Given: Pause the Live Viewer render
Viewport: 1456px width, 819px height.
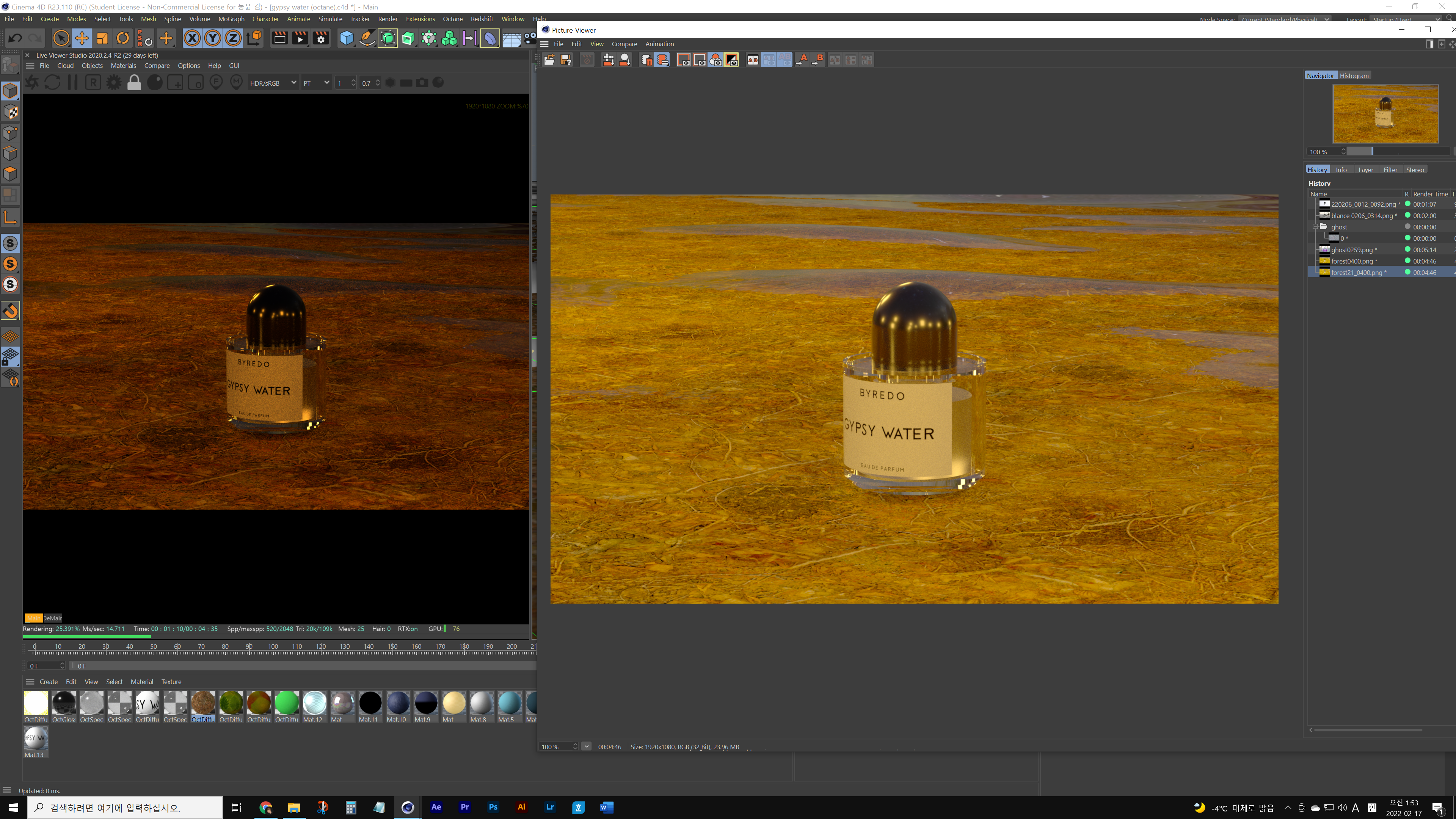Looking at the screenshot, I should [x=72, y=83].
